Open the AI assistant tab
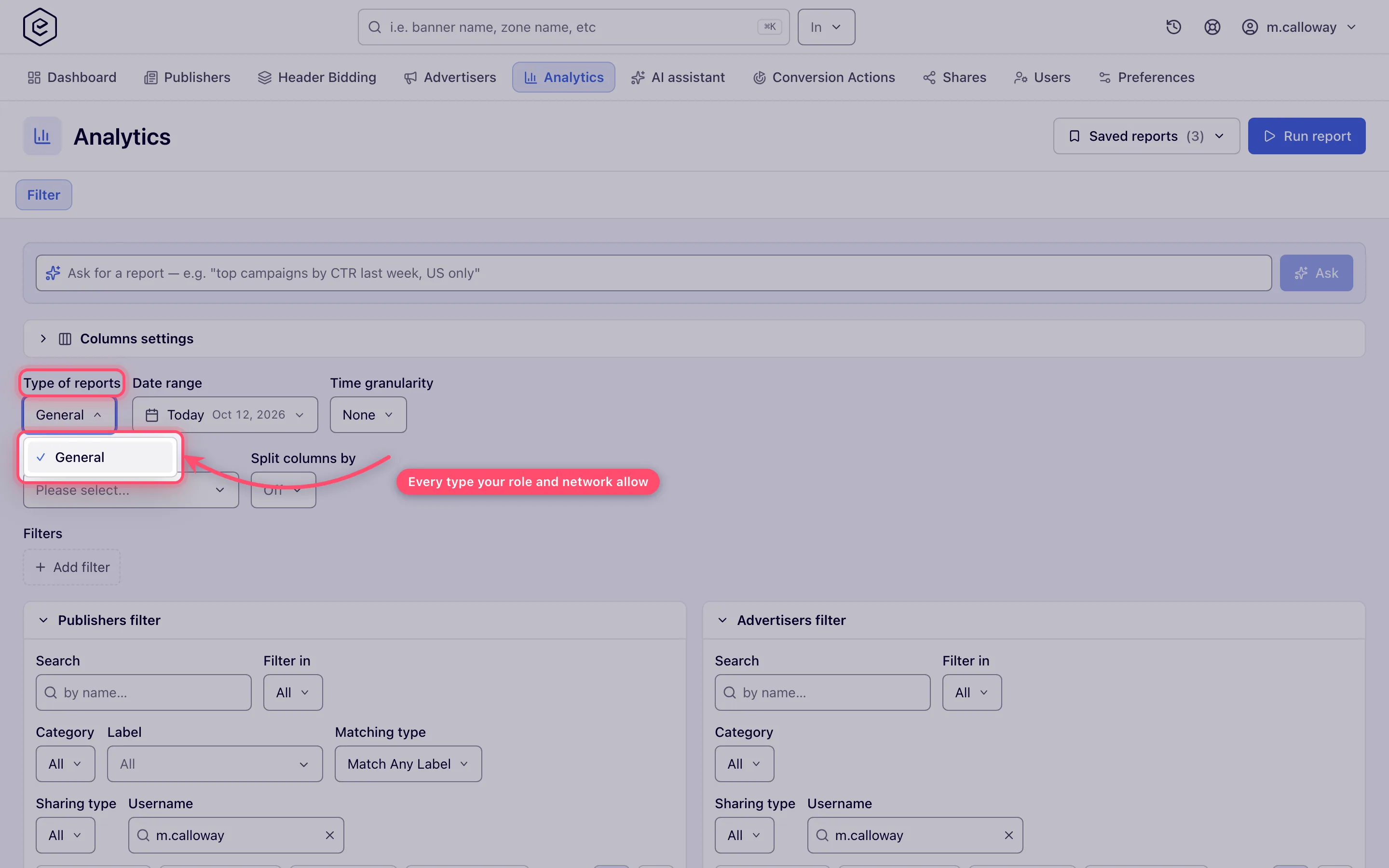1389x868 pixels. pos(678,78)
